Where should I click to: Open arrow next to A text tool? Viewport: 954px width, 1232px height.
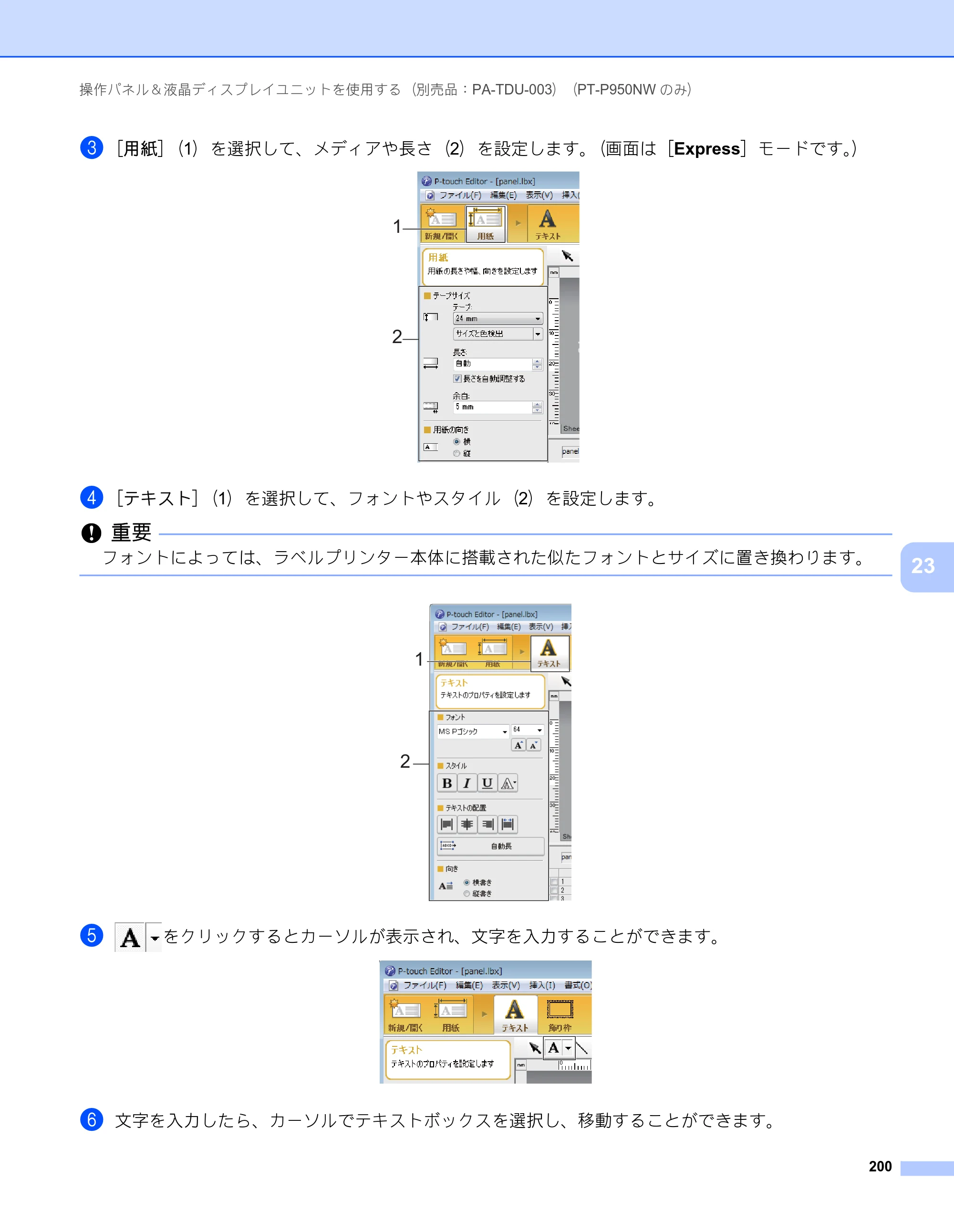click(x=568, y=1048)
